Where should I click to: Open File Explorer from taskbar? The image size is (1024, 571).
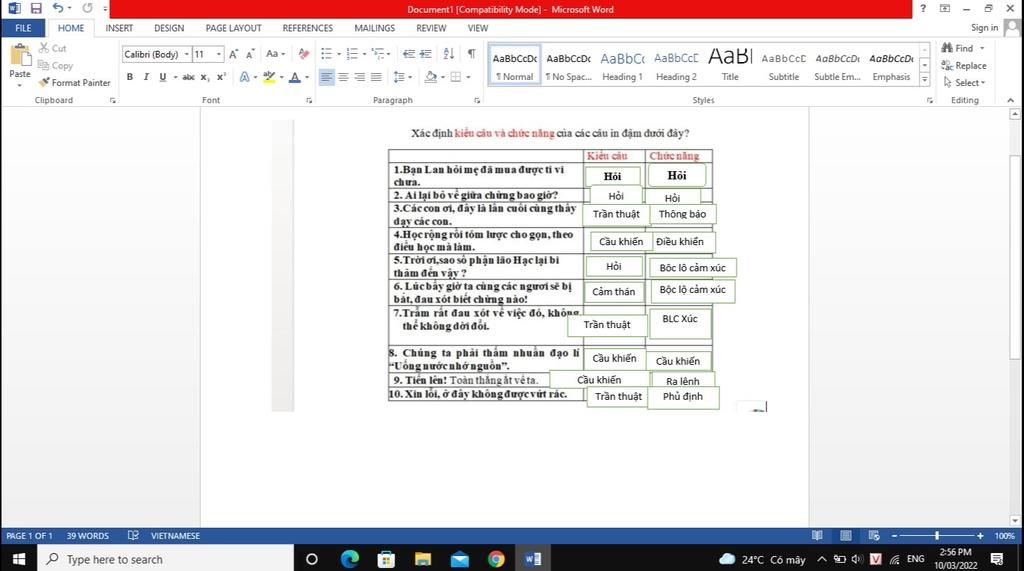point(423,559)
